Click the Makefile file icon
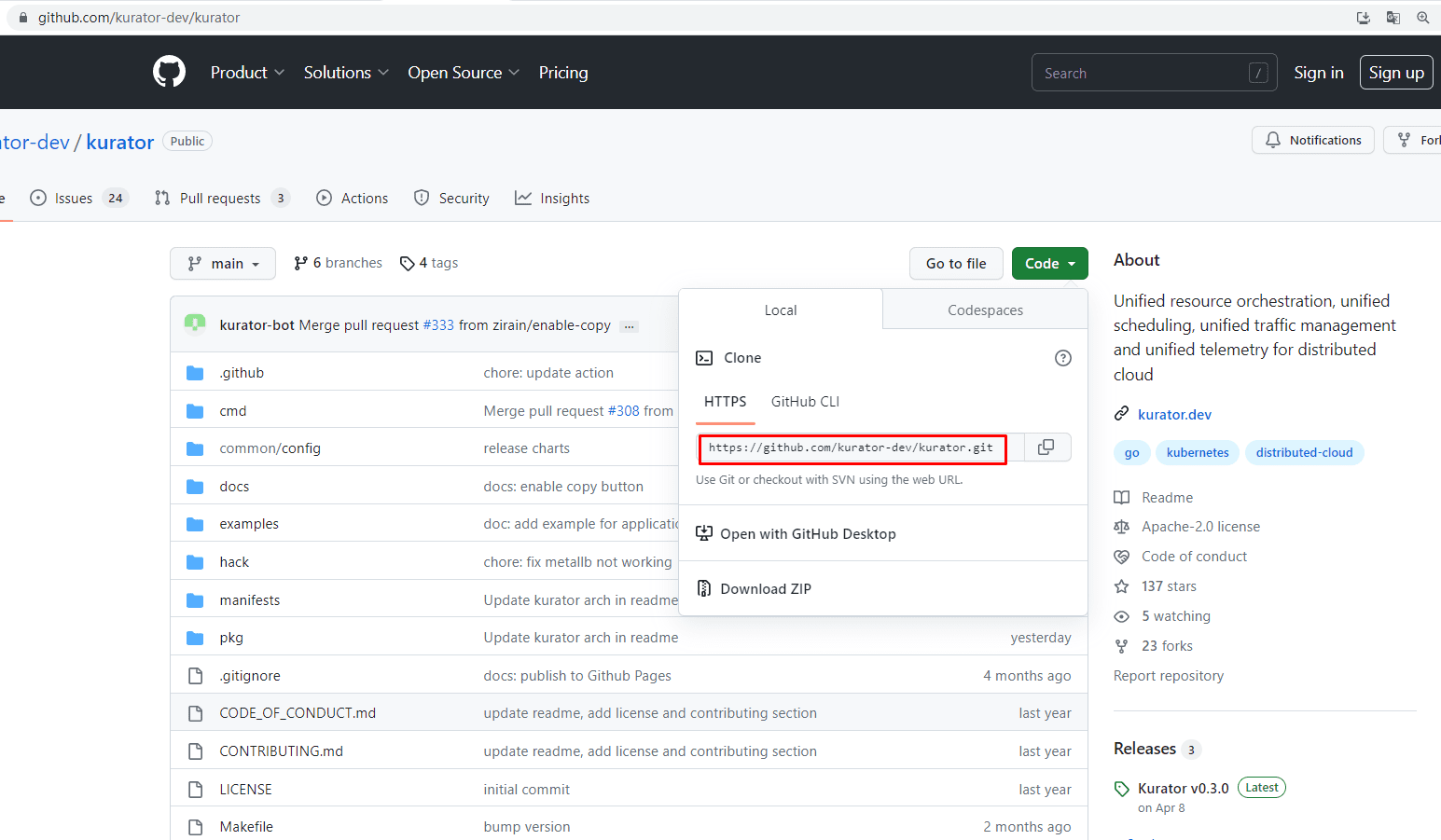 [x=195, y=827]
